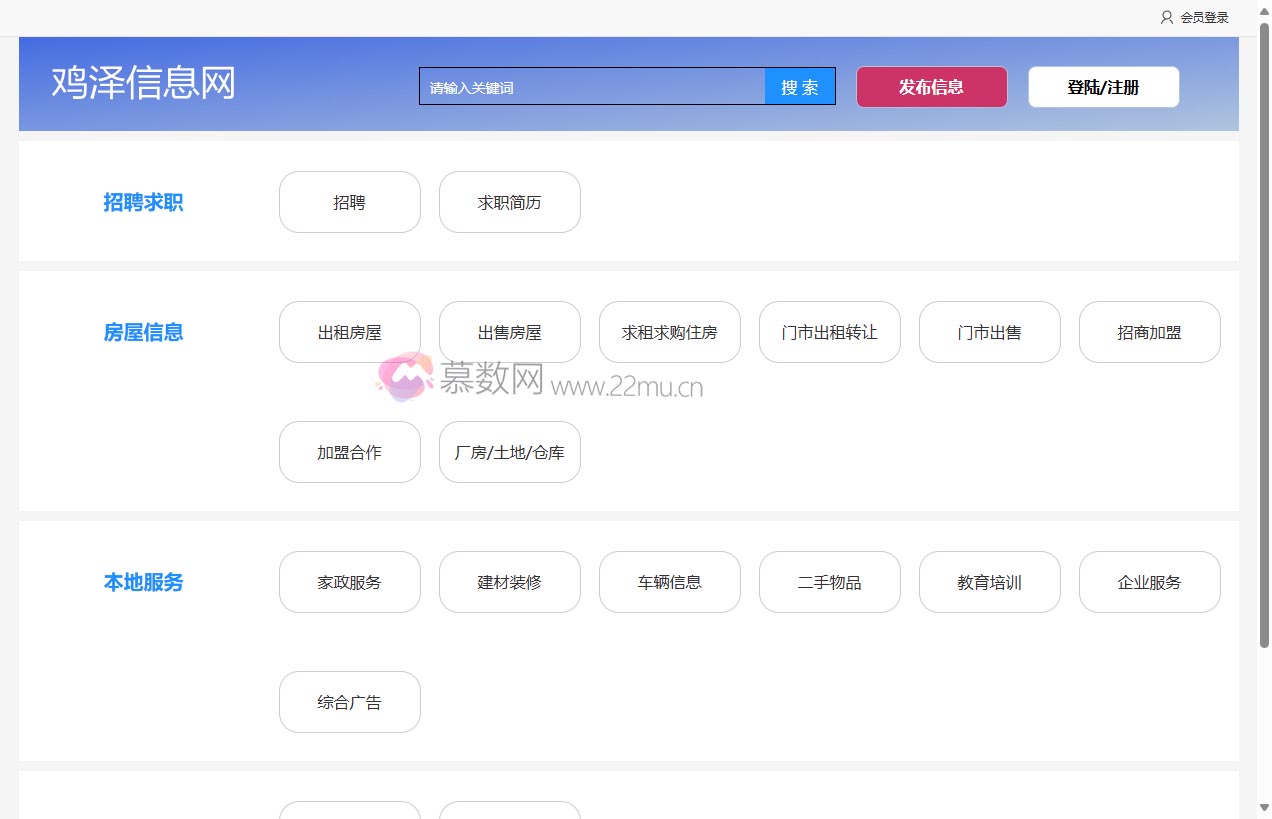
Task: Click the 房屋信息 section heading
Action: click(x=143, y=332)
